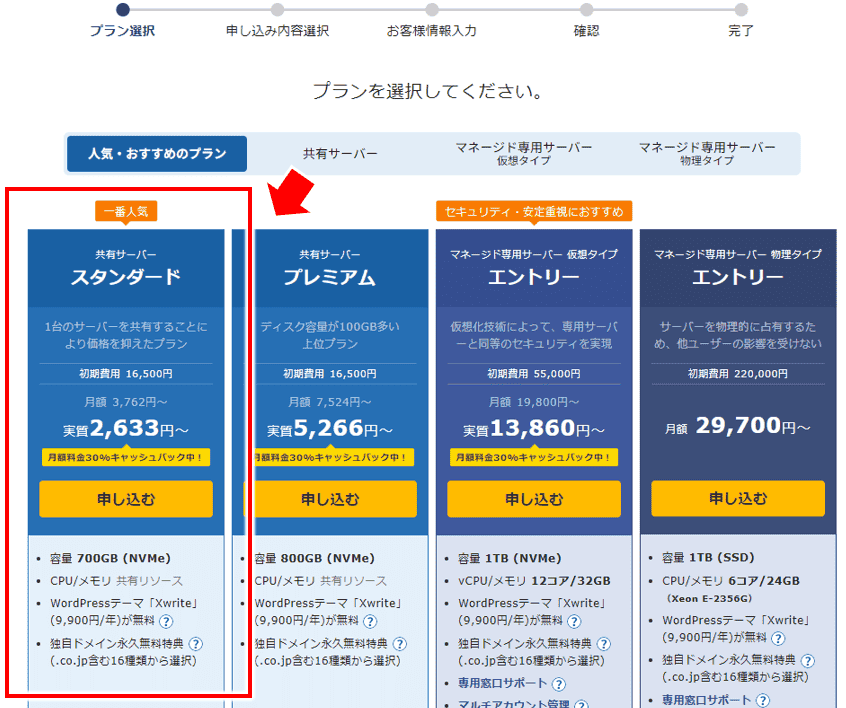Image resolution: width=846 pixels, height=708 pixels.
Task: Click 申し込む for the 物理タイプ エントリー plan
Action: tap(738, 498)
